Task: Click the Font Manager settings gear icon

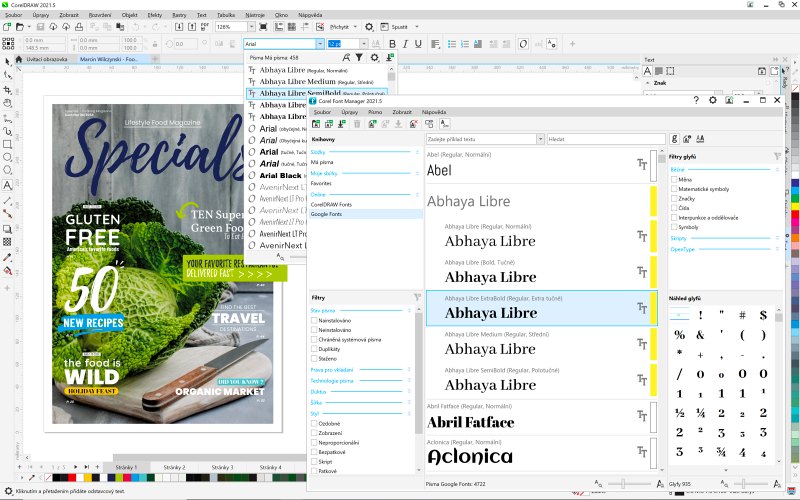Action: pyautogui.click(x=713, y=100)
